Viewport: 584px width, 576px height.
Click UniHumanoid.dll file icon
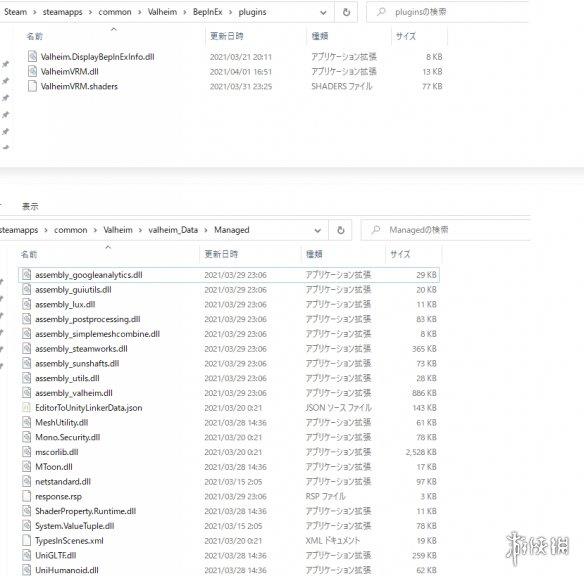26,570
